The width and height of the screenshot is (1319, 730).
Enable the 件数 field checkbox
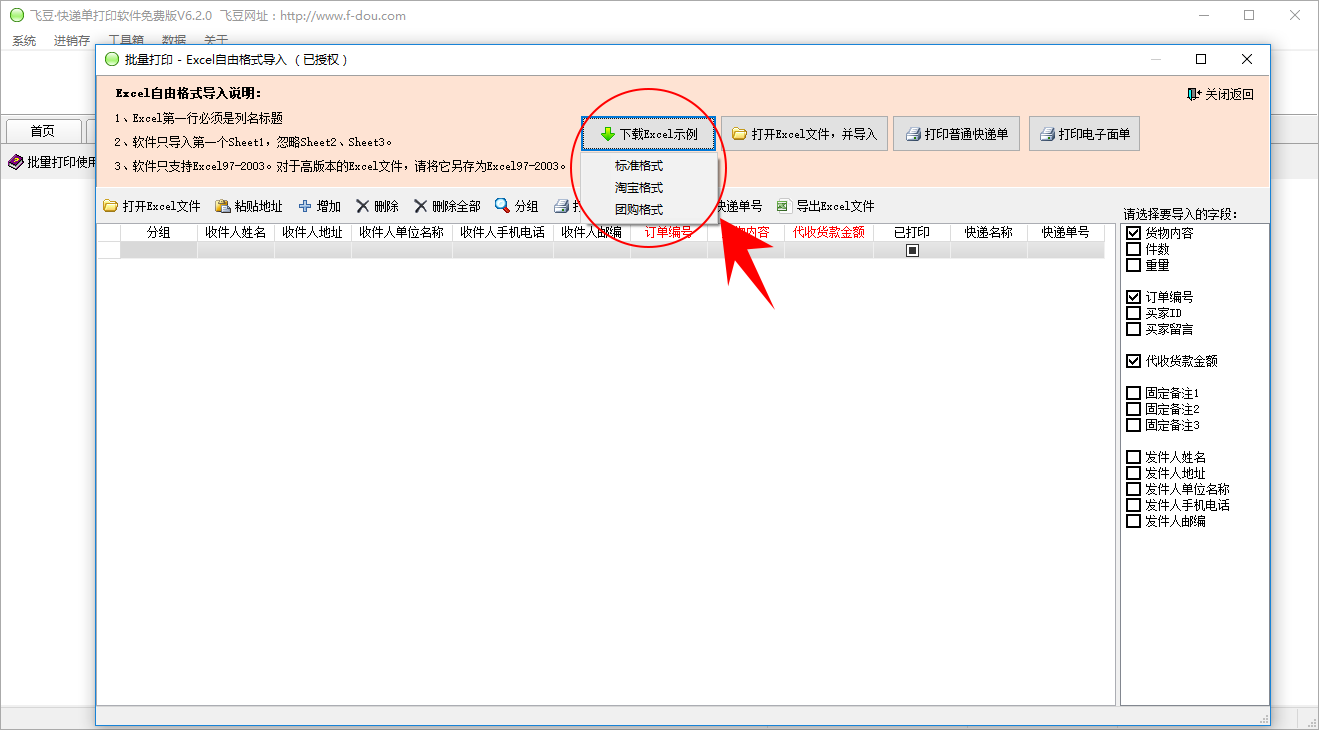pos(1133,249)
